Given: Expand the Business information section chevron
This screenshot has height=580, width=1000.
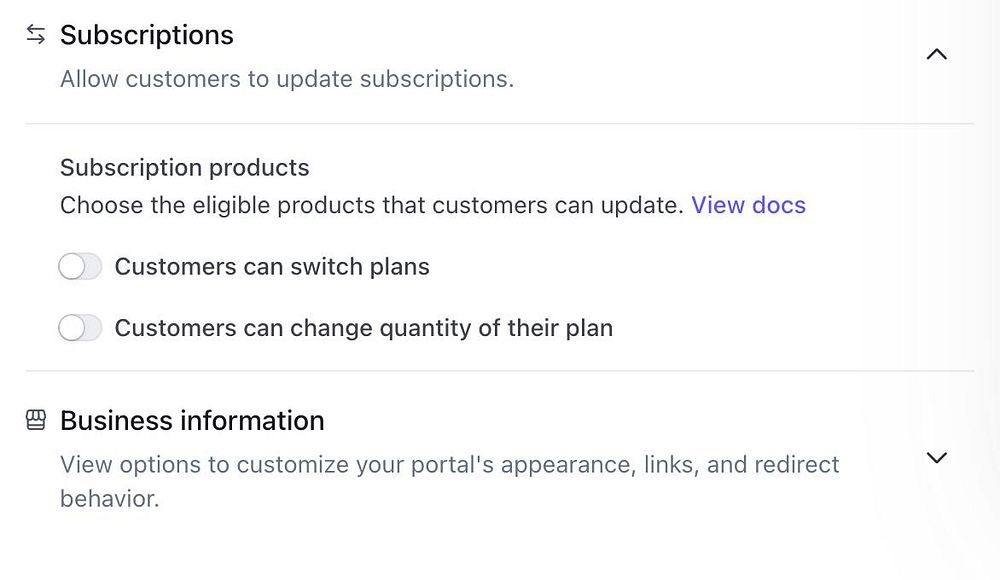Looking at the screenshot, I should [936, 458].
